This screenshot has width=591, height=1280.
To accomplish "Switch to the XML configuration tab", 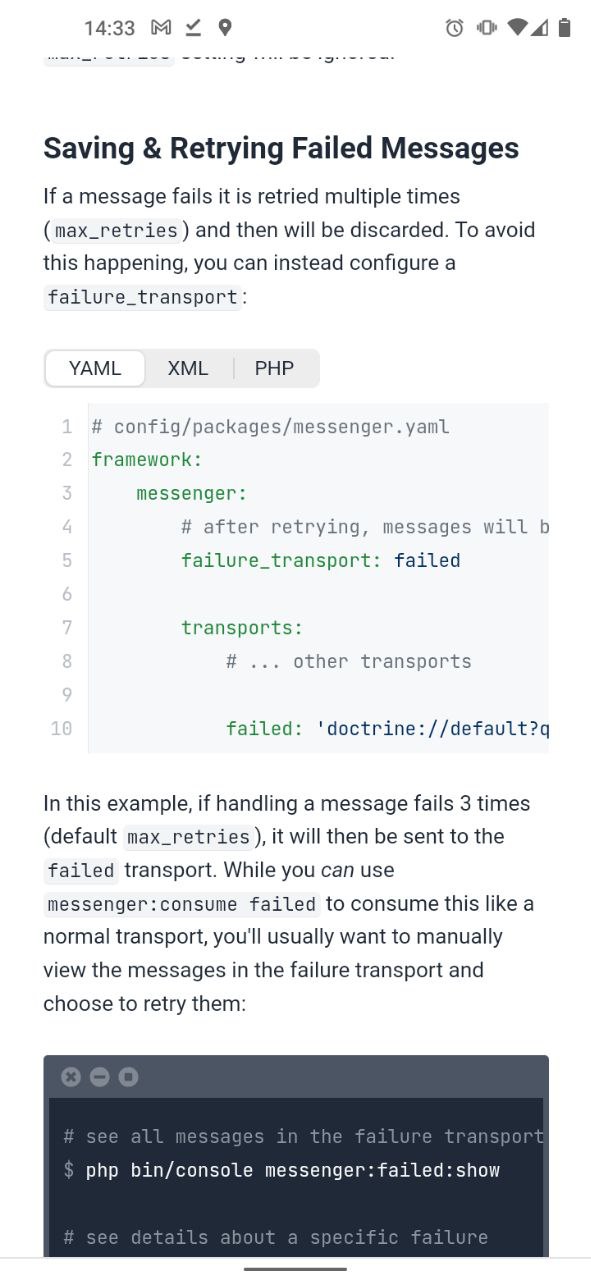I will click(188, 368).
